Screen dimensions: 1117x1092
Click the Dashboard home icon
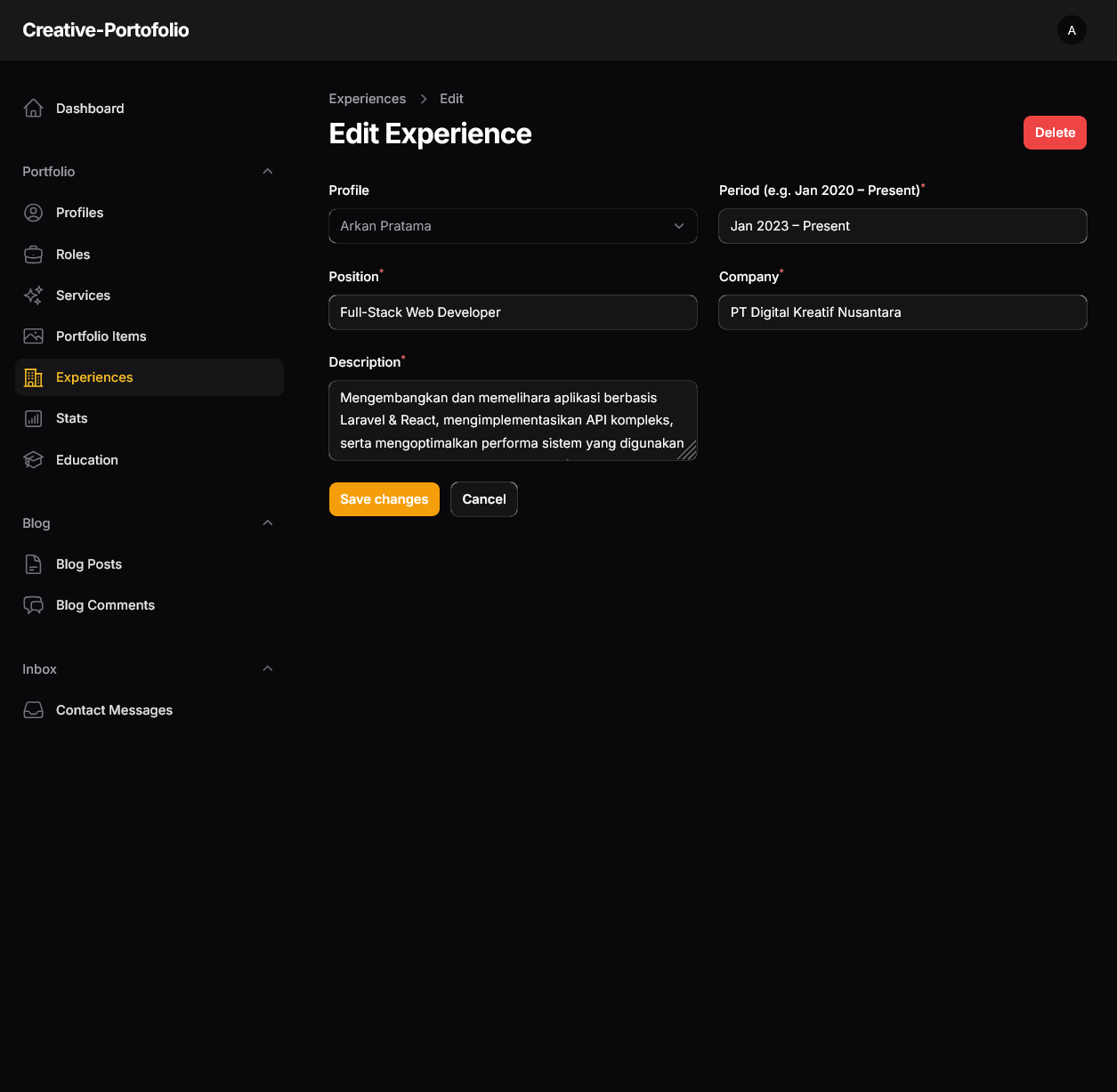pos(33,108)
